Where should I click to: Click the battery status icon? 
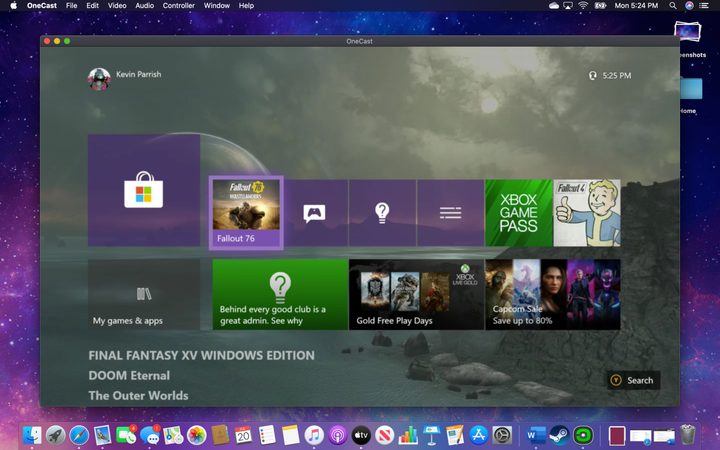(600, 6)
